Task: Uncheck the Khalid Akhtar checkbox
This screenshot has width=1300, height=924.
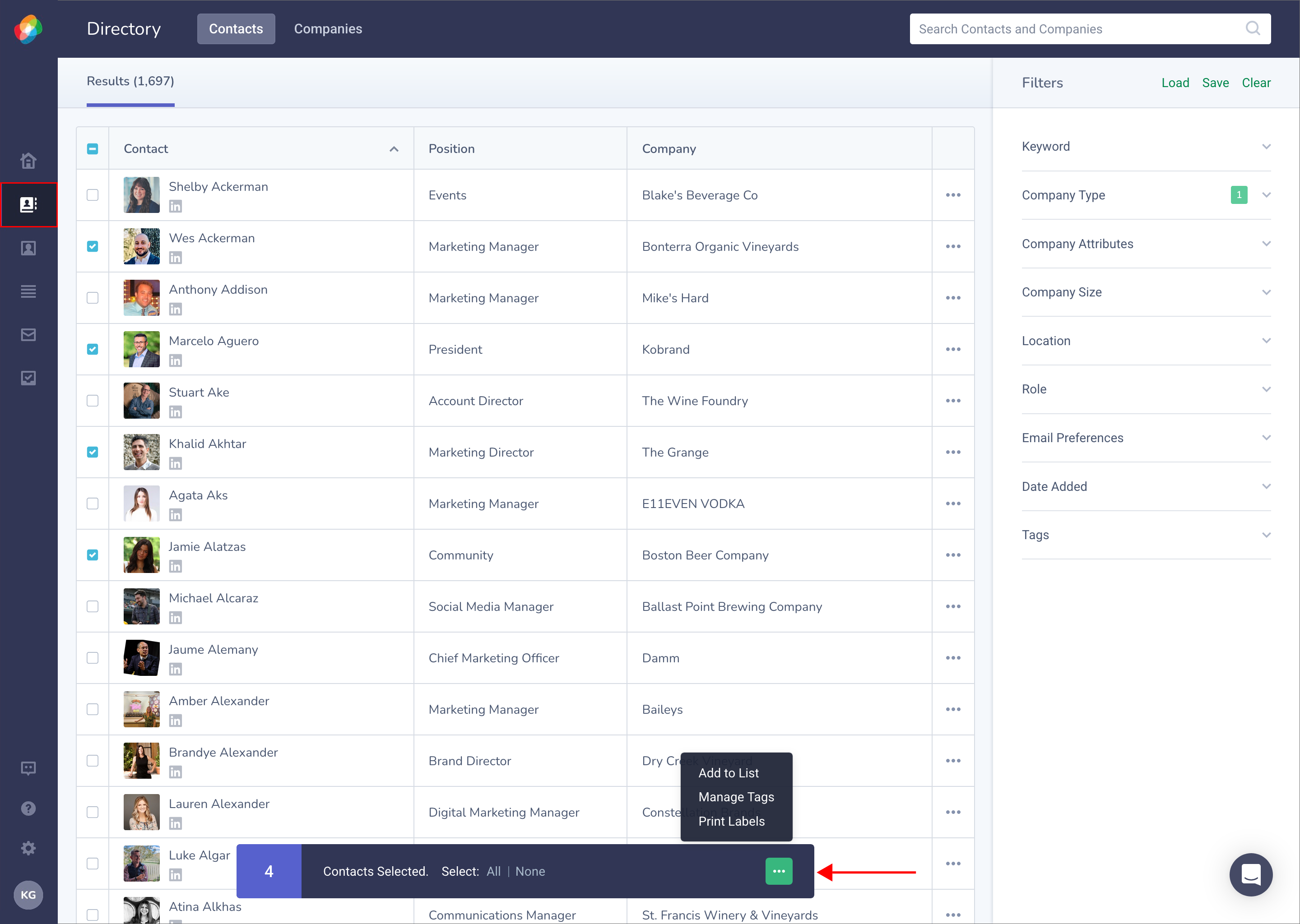Action: click(x=92, y=453)
